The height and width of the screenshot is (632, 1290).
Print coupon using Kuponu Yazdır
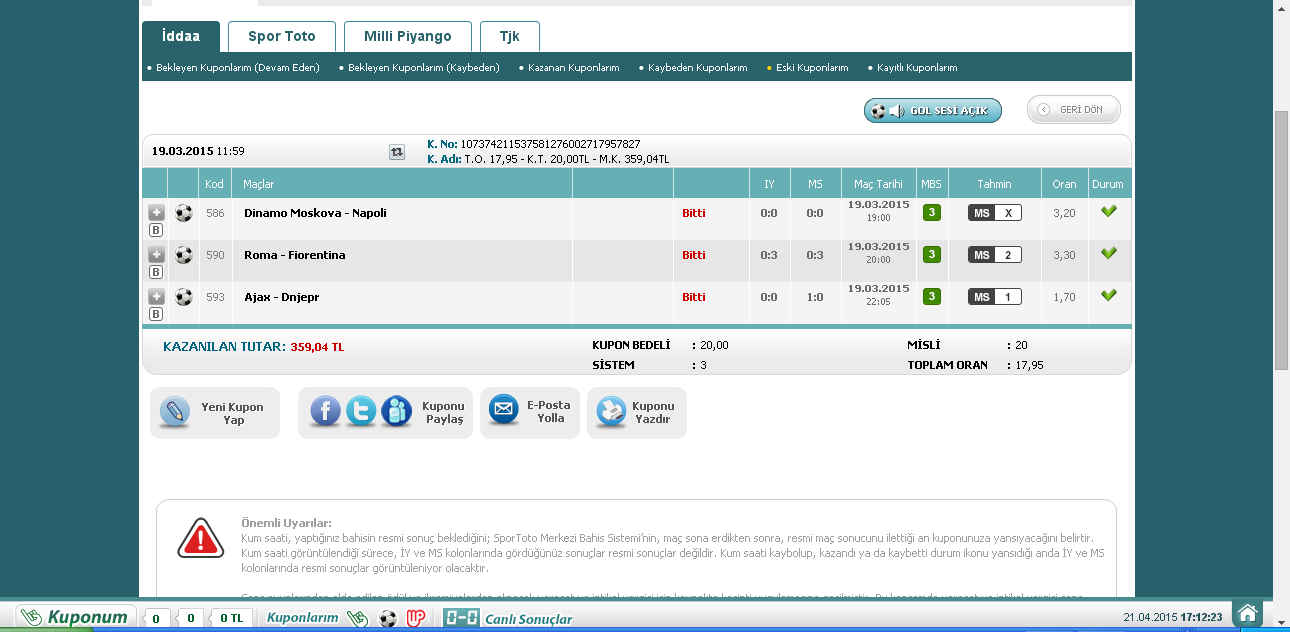[637, 413]
